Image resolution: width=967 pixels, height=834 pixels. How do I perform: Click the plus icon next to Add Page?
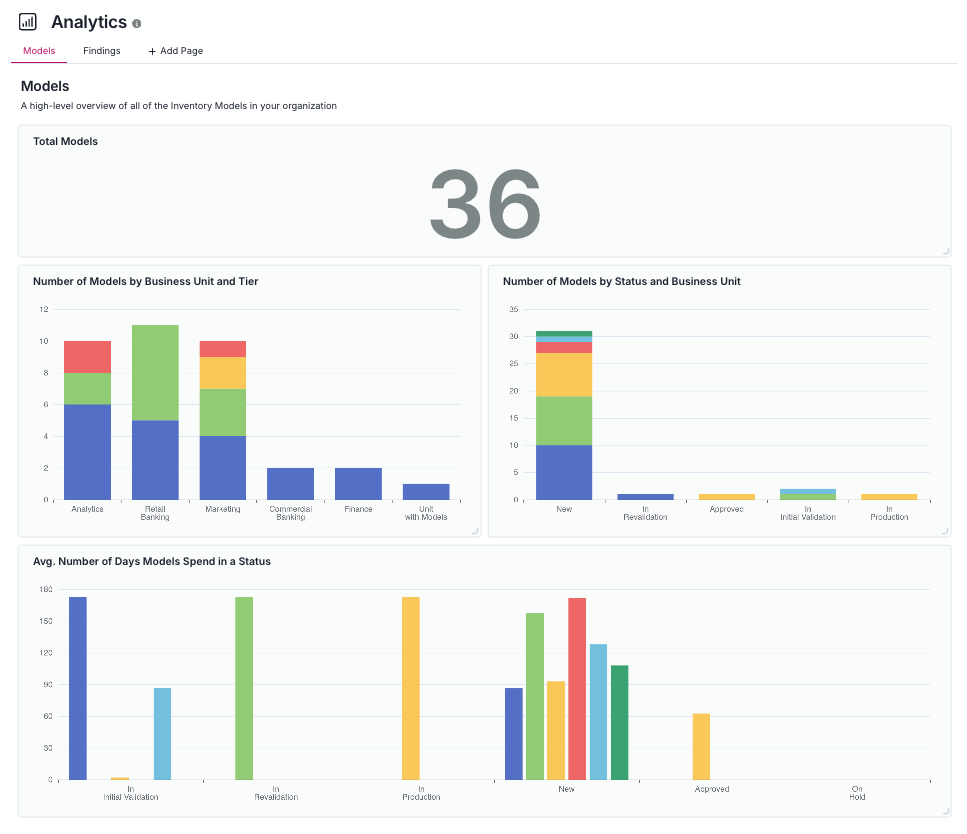click(x=150, y=50)
